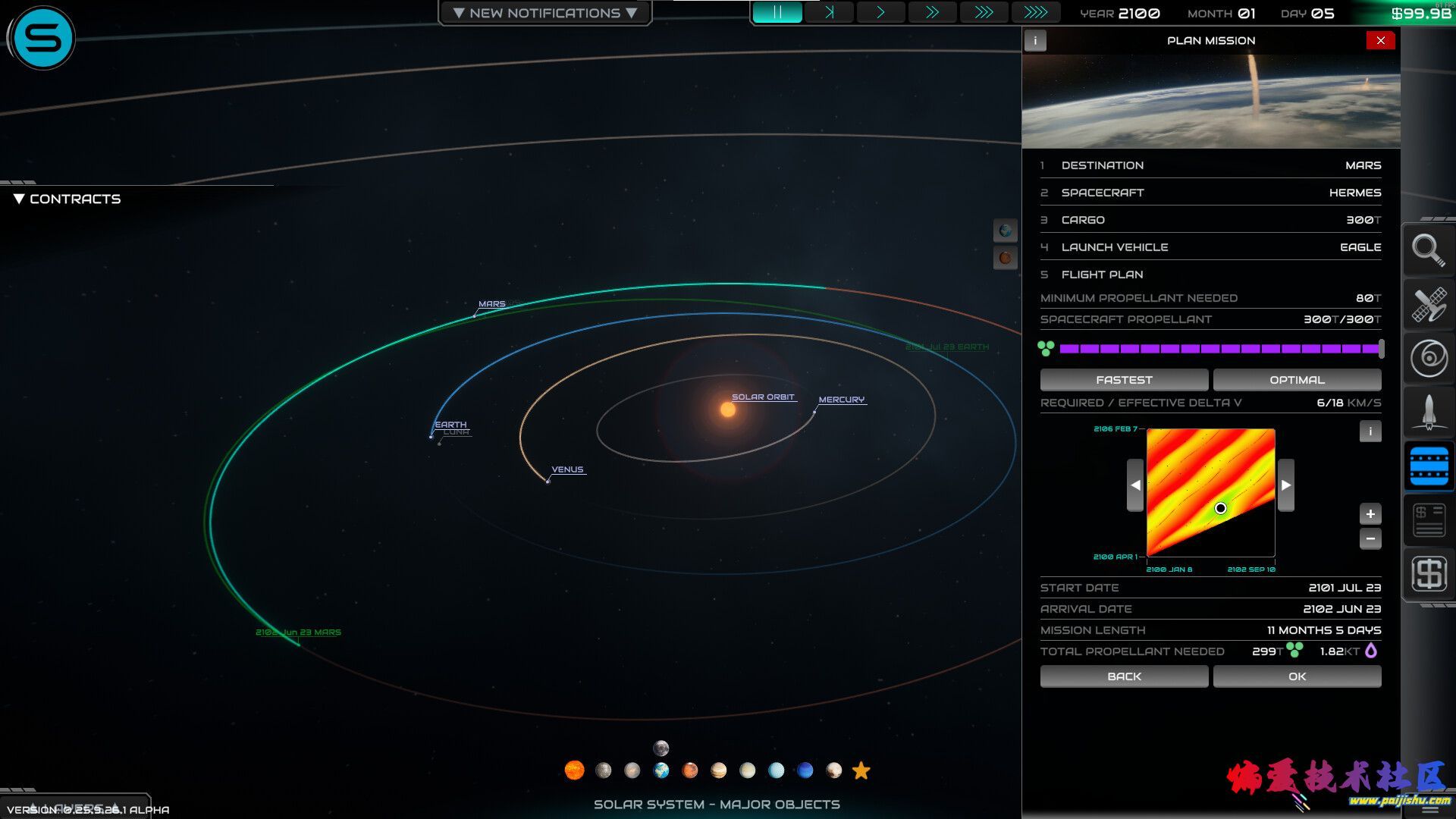Click the gold star favorites icon
The width and height of the screenshot is (1456, 819).
[861, 770]
